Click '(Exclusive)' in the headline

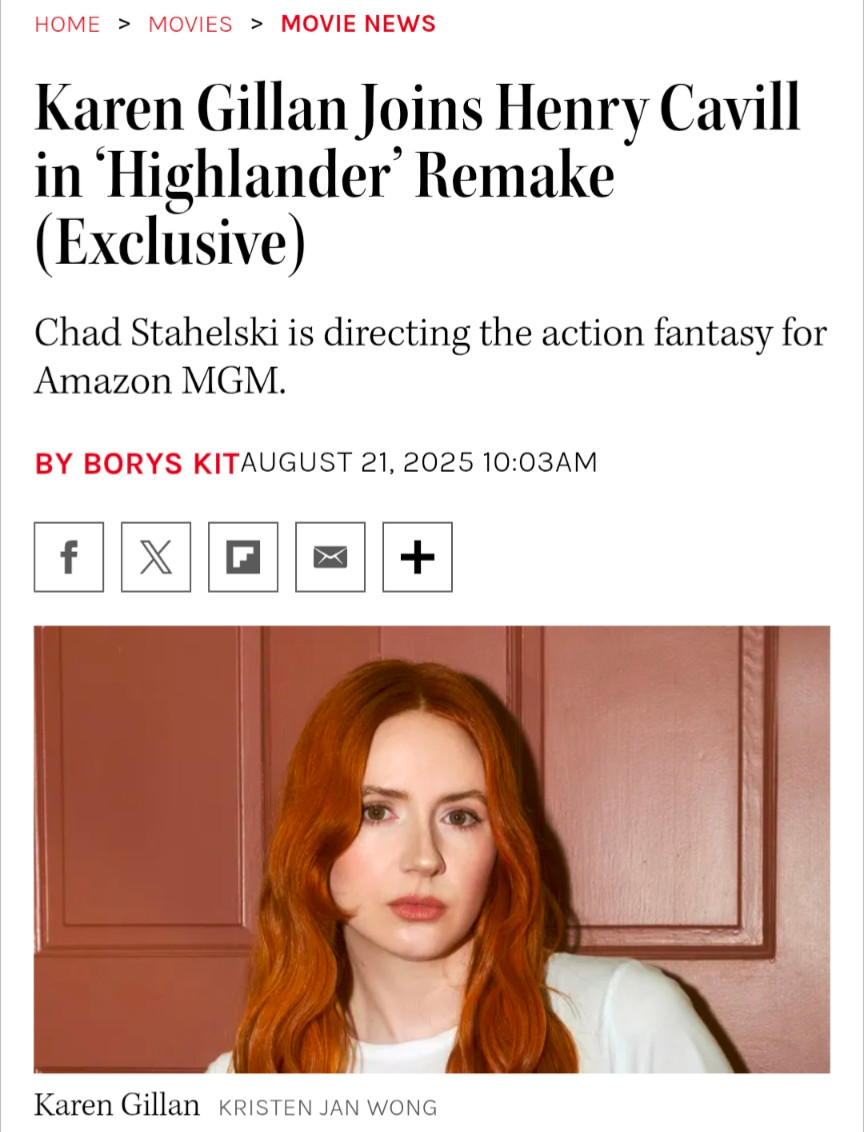pyautogui.click(x=170, y=243)
